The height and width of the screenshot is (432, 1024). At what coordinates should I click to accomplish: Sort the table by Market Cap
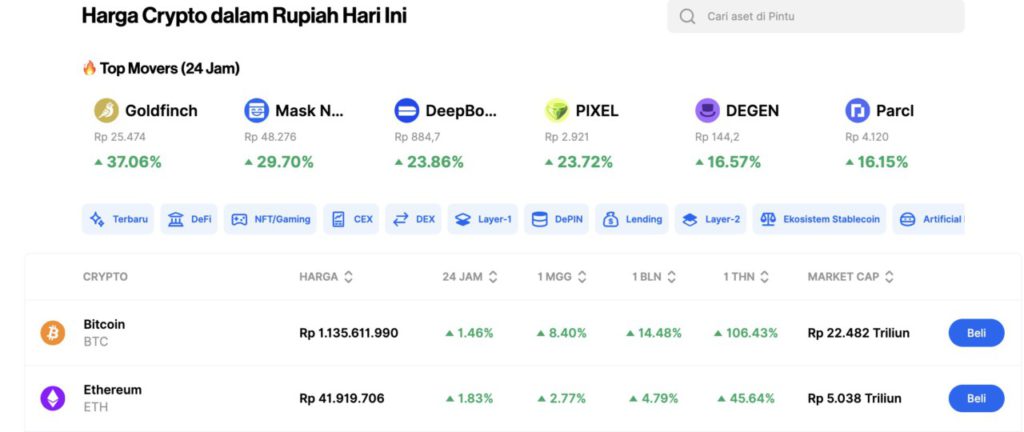851,277
